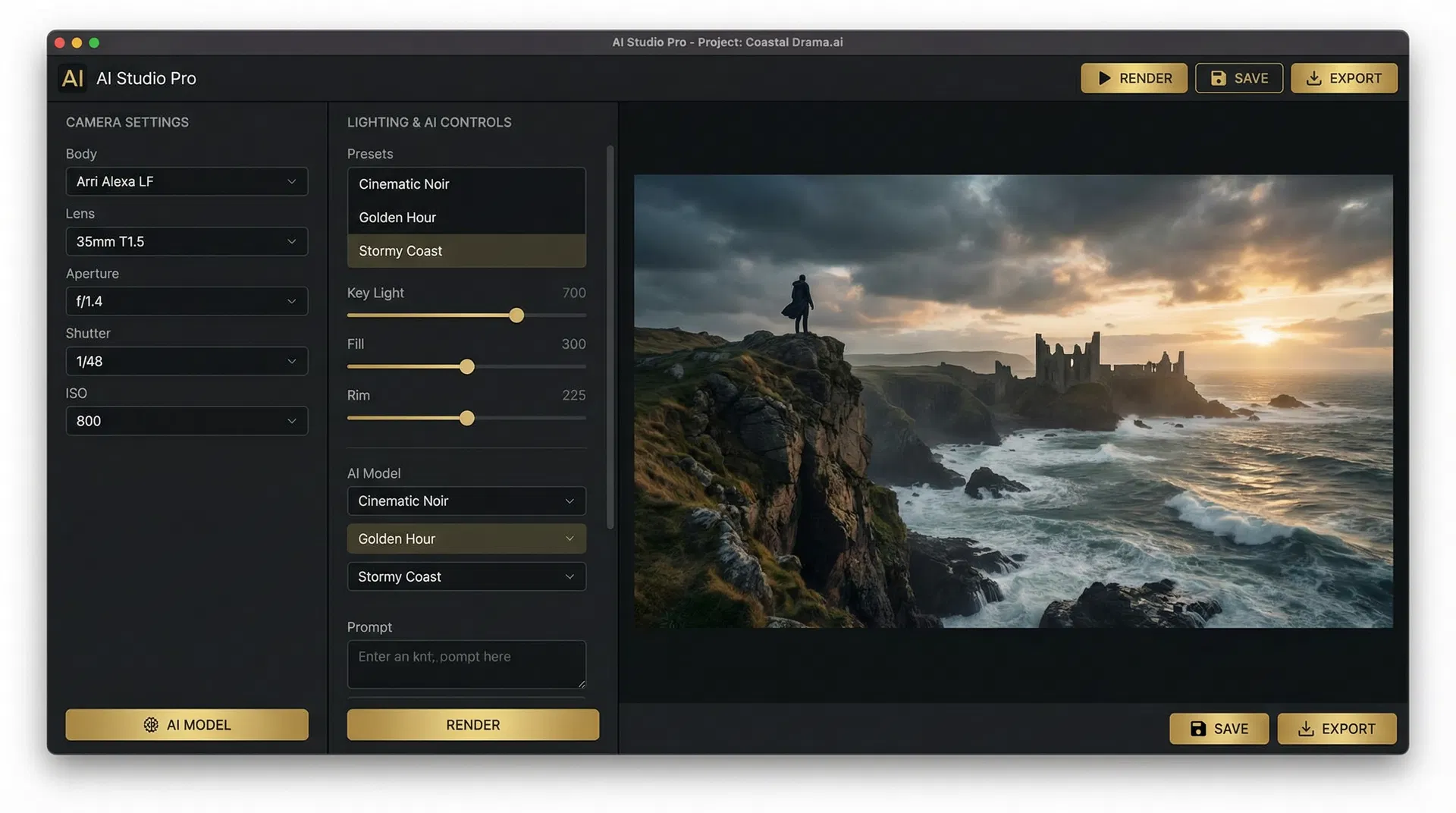Open the Body dropdown showing Arri Alexa LF
1456x813 pixels.
point(187,181)
